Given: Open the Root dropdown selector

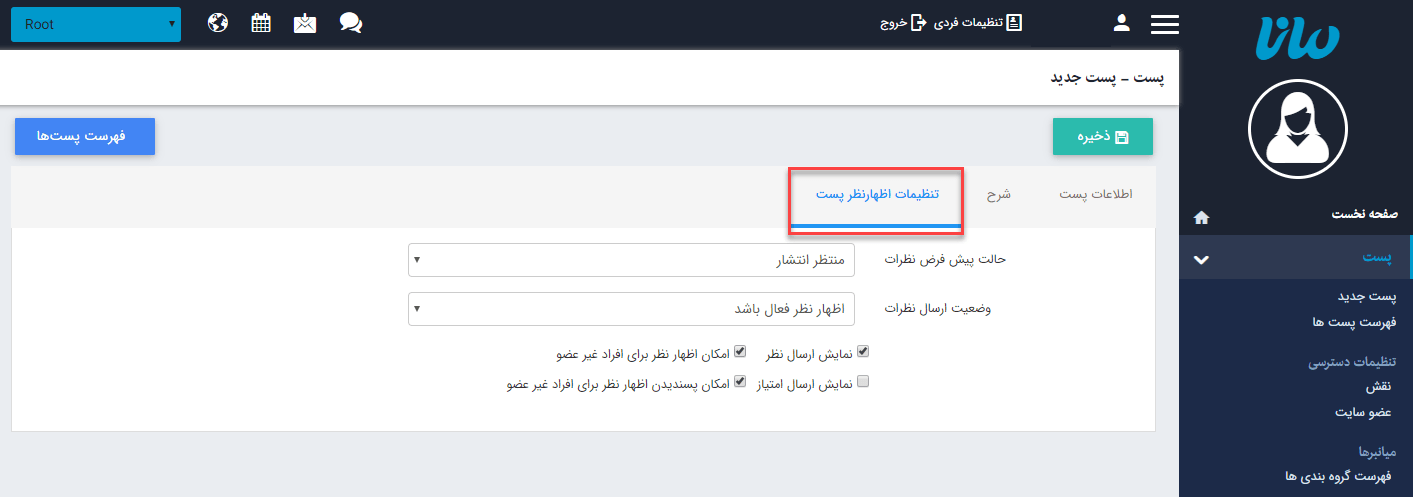Looking at the screenshot, I should 96,24.
